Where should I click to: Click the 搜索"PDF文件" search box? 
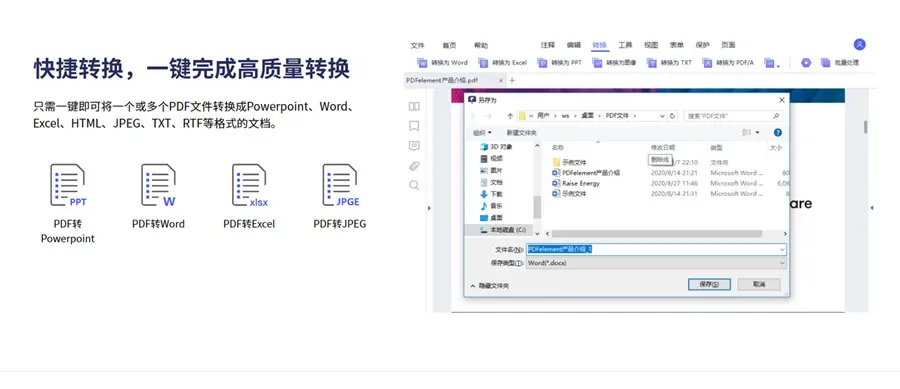pyautogui.click(x=734, y=116)
